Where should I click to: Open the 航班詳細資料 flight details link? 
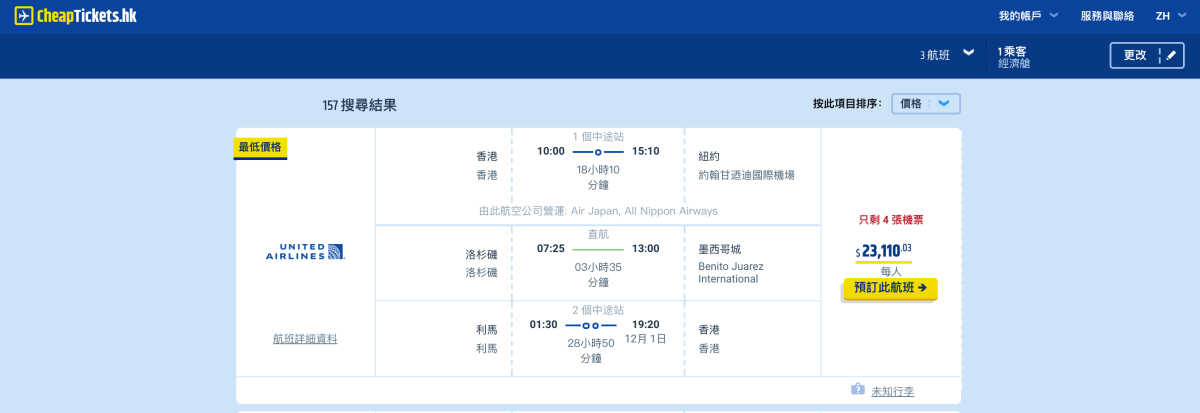click(x=305, y=339)
